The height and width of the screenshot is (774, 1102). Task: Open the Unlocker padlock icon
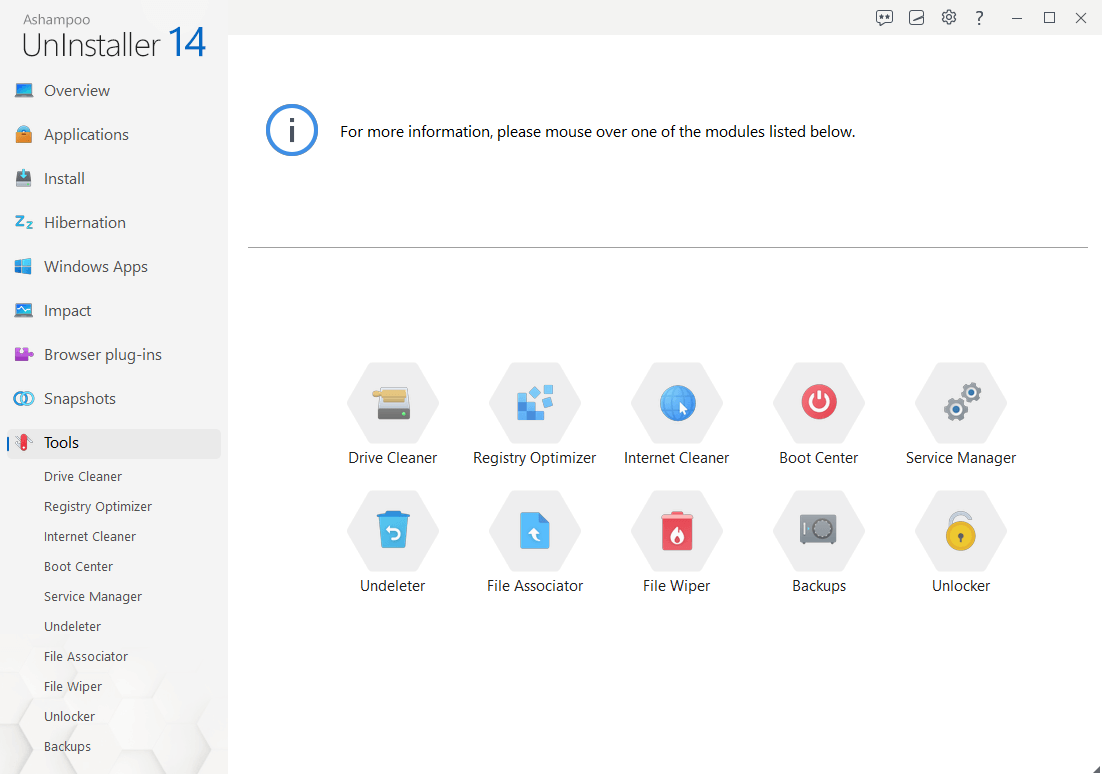(x=961, y=531)
